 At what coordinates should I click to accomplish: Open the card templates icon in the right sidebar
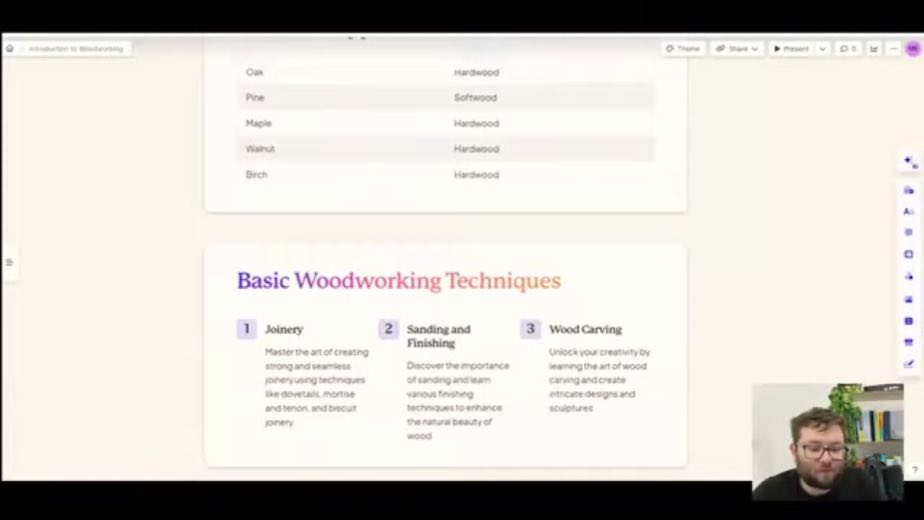coord(909,190)
